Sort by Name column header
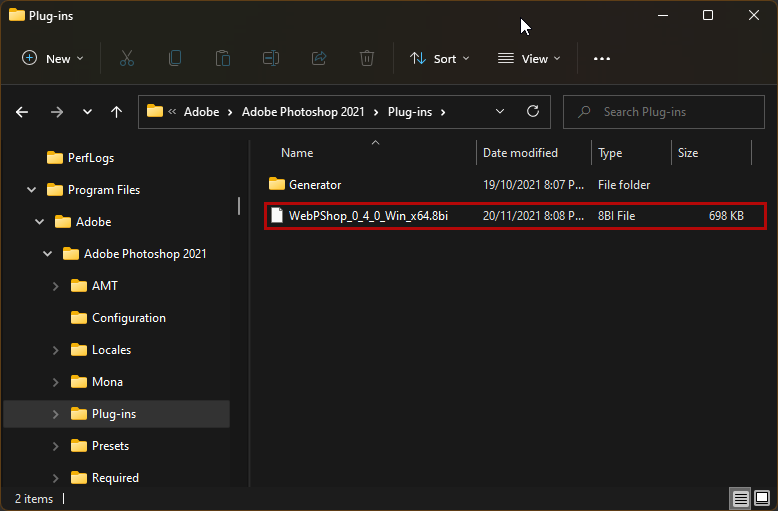The height and width of the screenshot is (511, 778). pyautogui.click(x=297, y=153)
